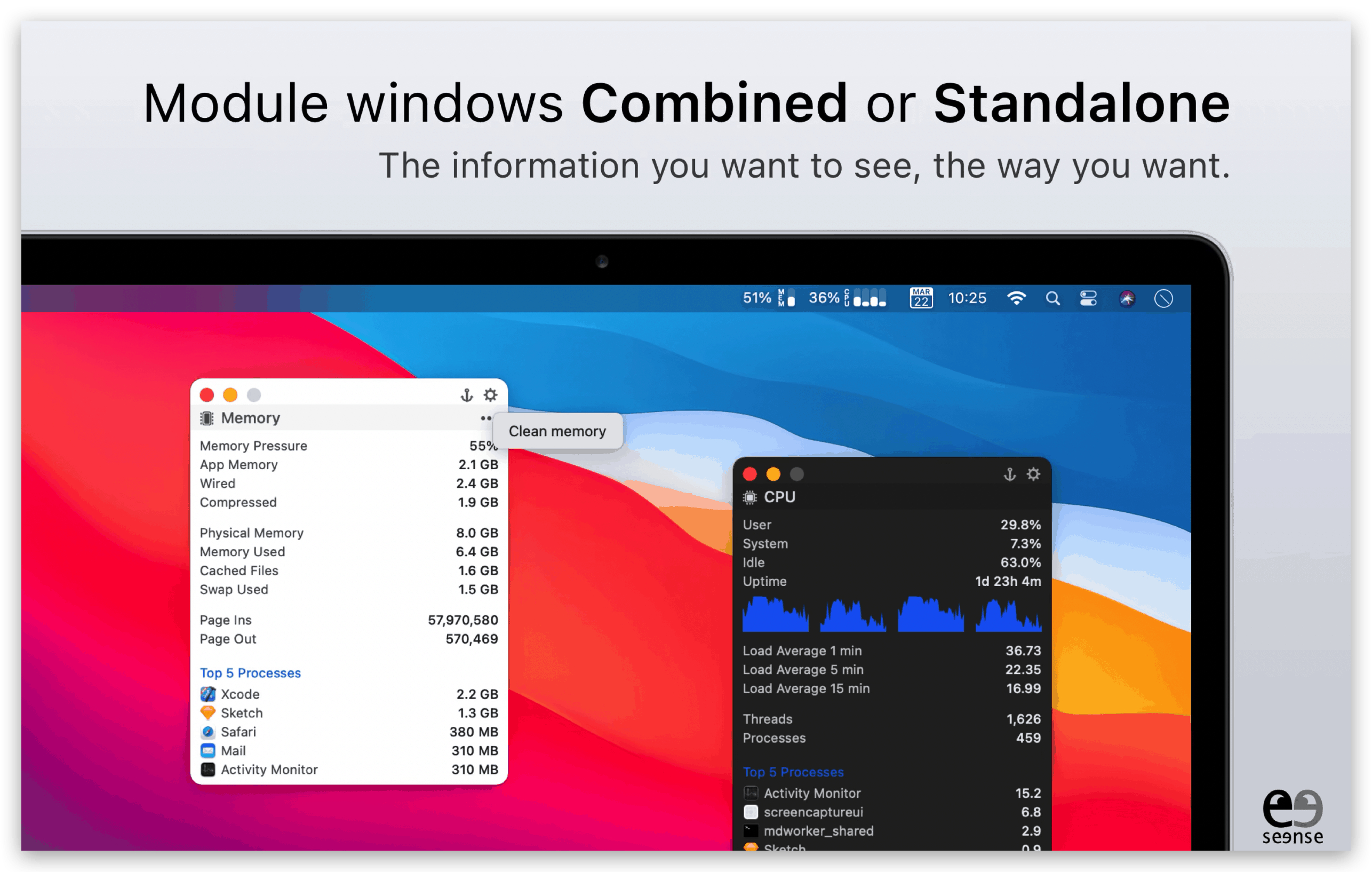The image size is (1372, 872).
Task: Minimize CPU window with yellow button
Action: [773, 474]
